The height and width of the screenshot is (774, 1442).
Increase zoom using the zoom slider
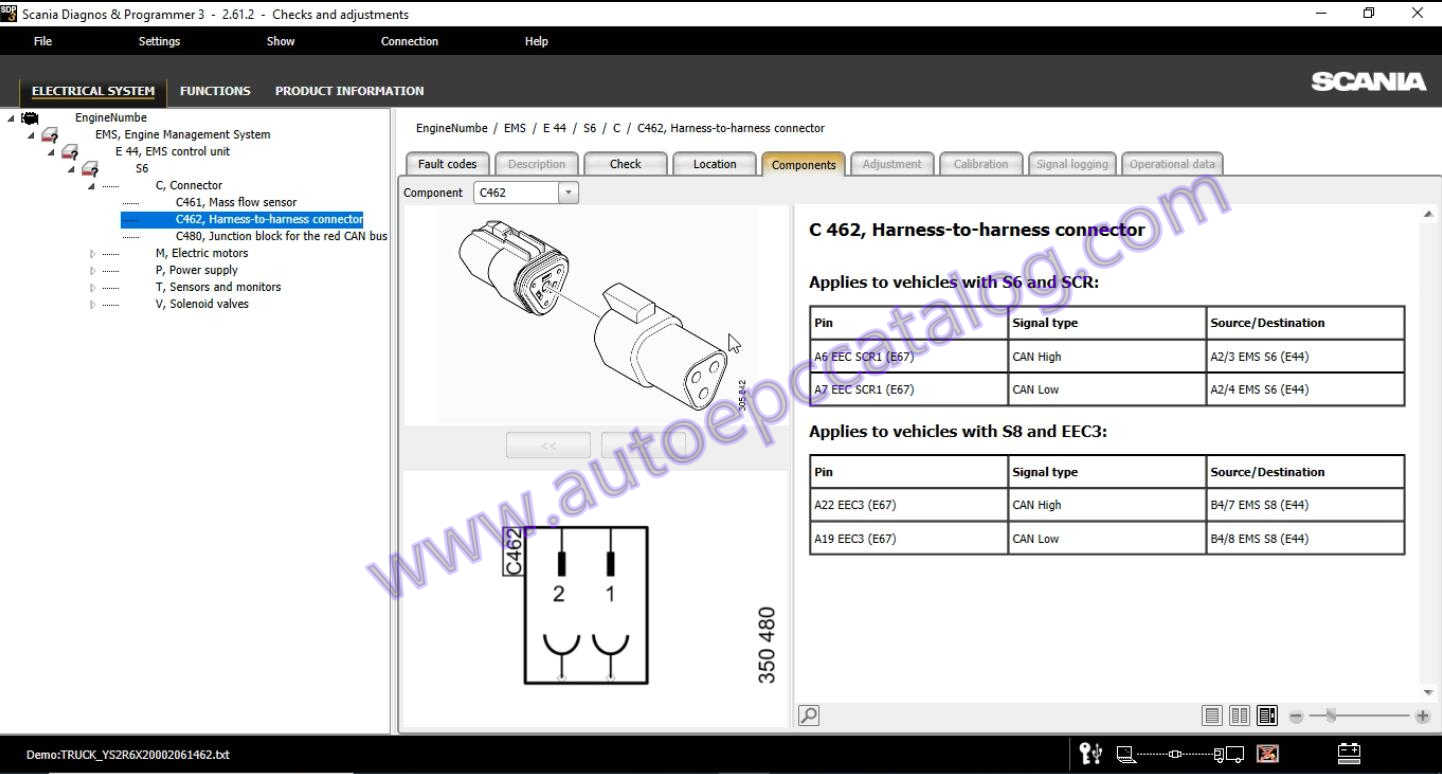coord(1421,715)
